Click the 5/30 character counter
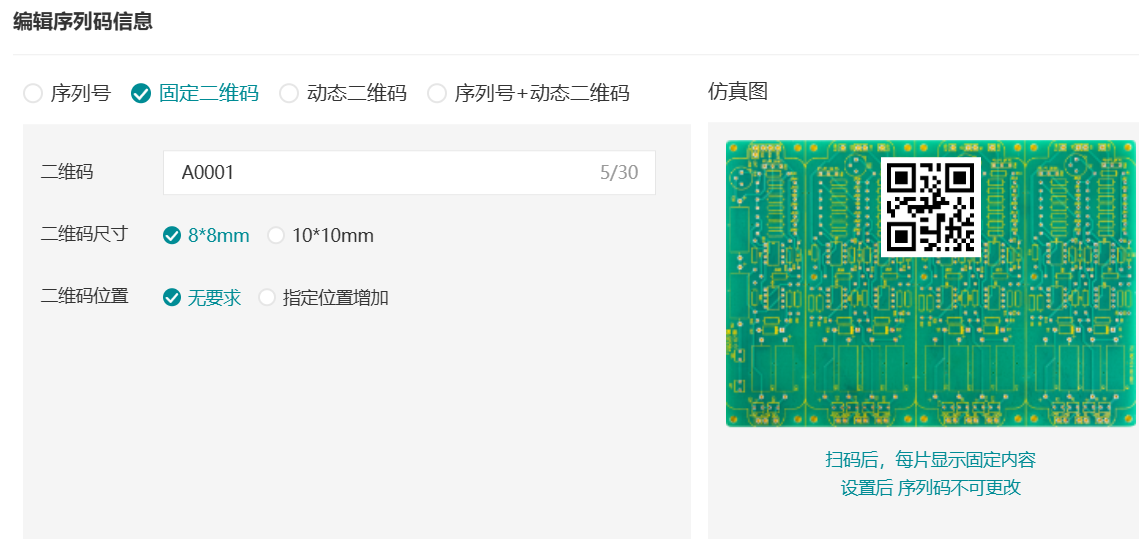 point(618,173)
